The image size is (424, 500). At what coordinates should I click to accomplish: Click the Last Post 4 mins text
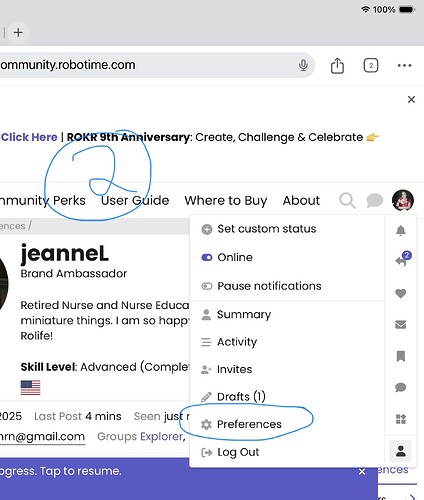tap(78, 416)
